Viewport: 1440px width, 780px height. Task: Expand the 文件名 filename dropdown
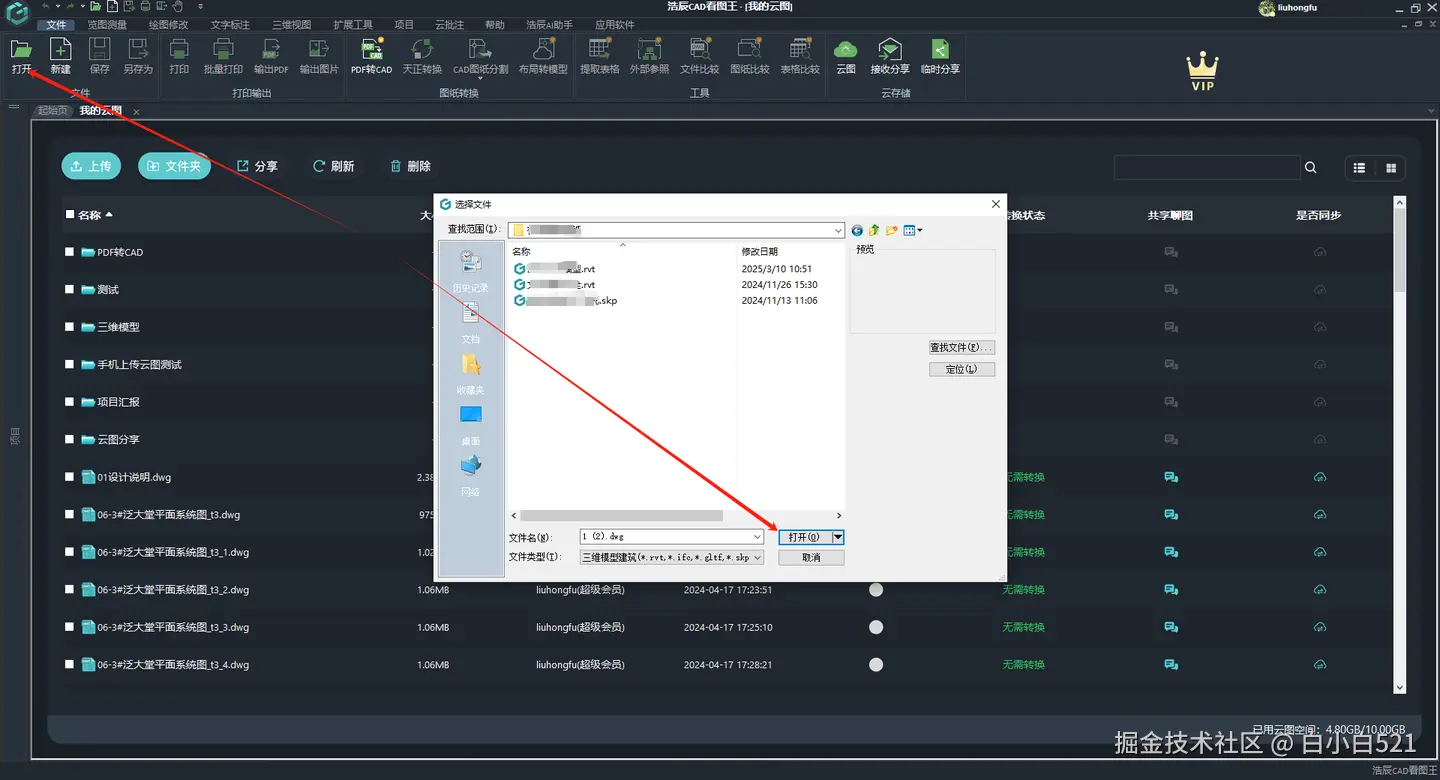pyautogui.click(x=757, y=537)
